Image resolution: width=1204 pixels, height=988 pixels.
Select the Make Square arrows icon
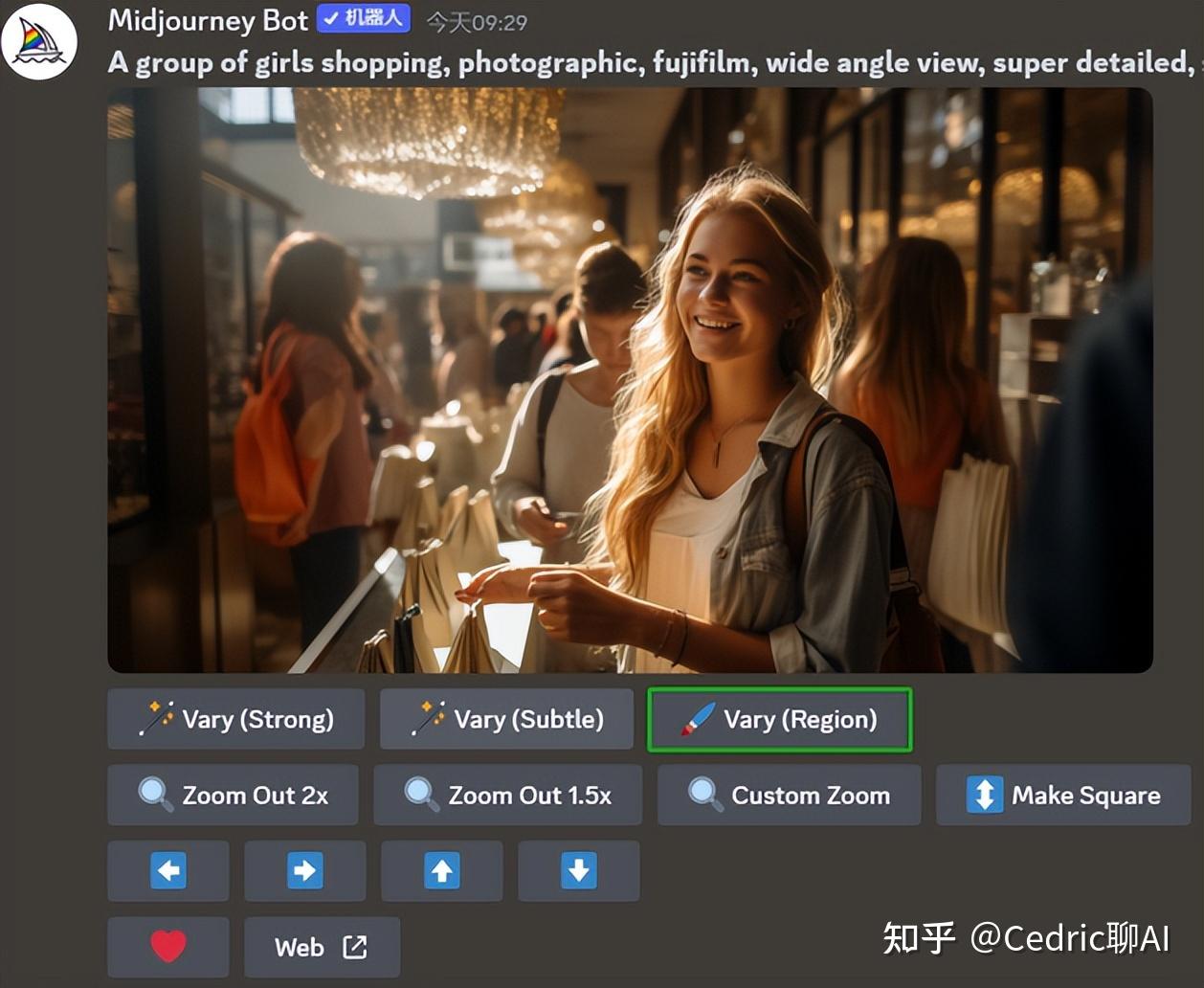click(x=983, y=794)
